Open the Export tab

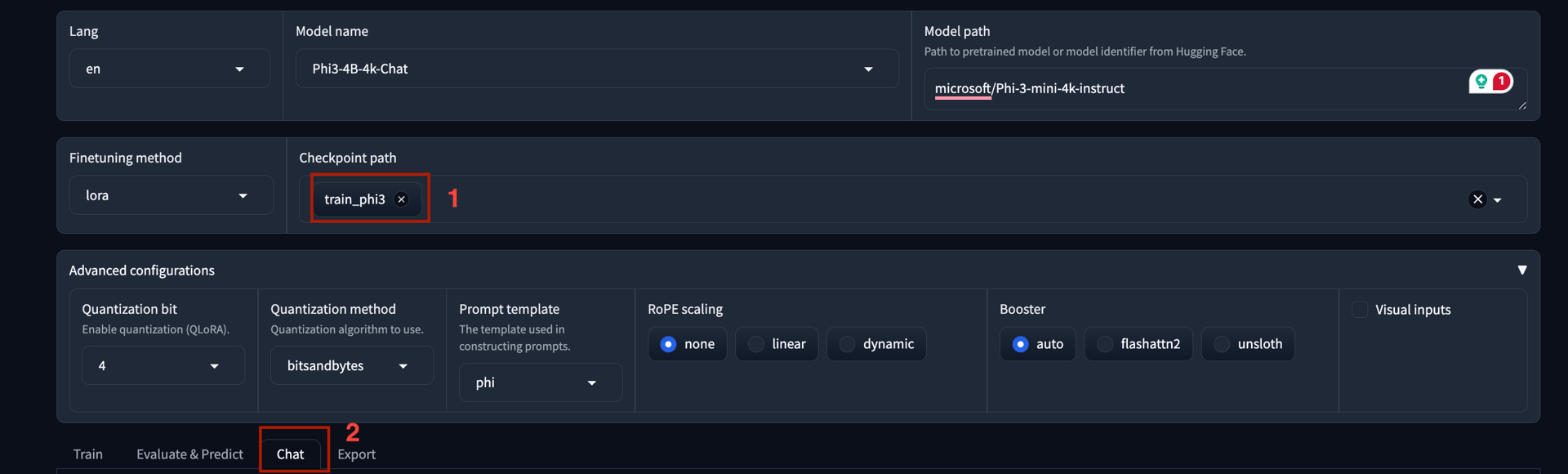point(357,454)
